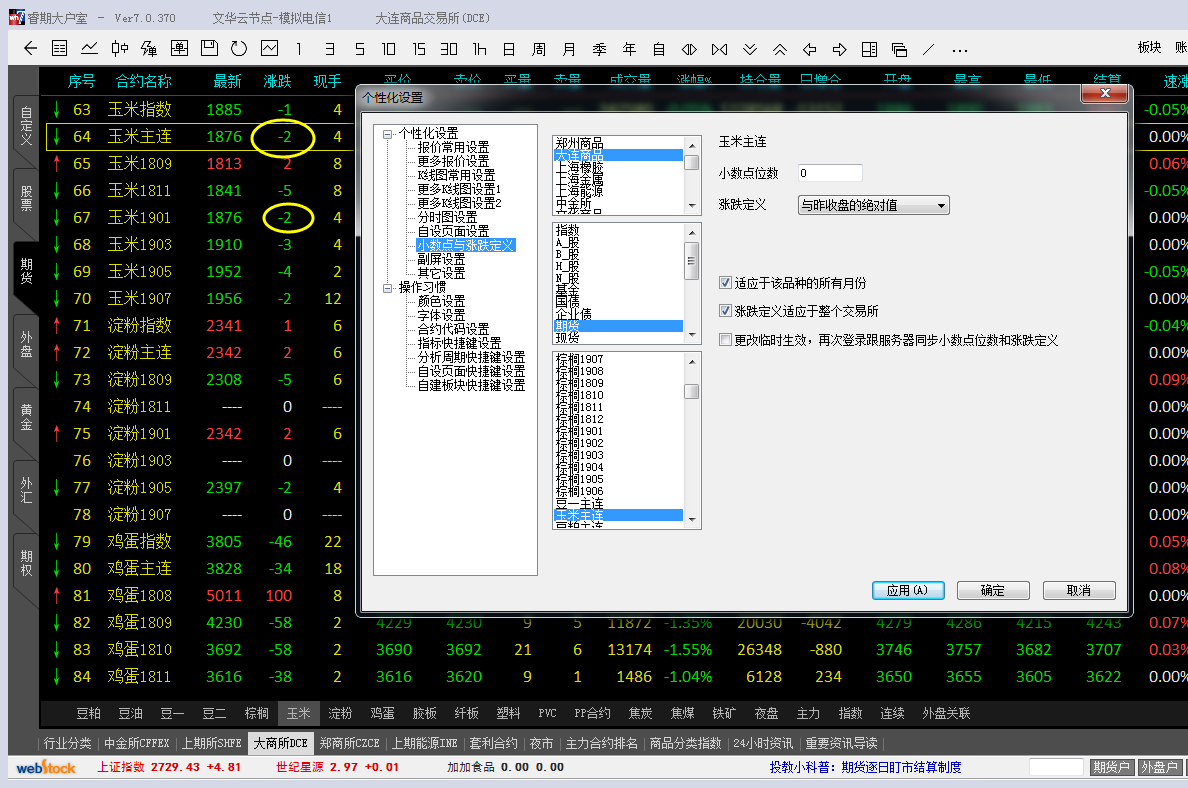Toggle 涨跌定义适应于整个交易所 checkbox
The width and height of the screenshot is (1188, 788).
point(726,312)
